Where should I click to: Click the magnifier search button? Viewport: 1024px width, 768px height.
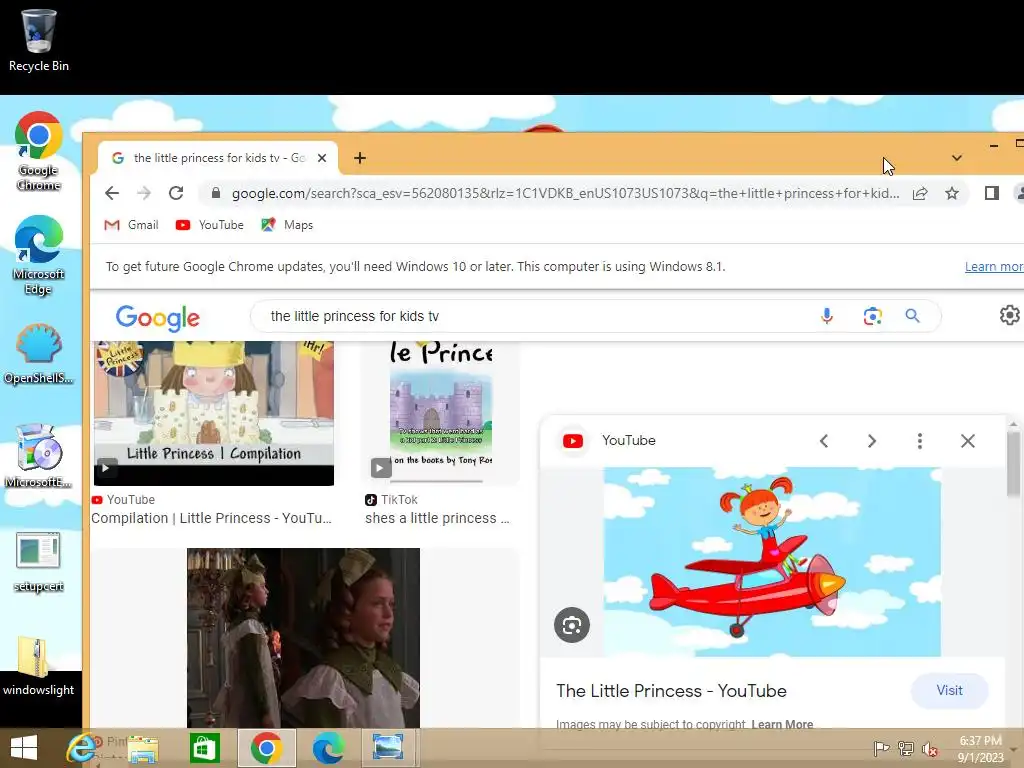click(912, 316)
